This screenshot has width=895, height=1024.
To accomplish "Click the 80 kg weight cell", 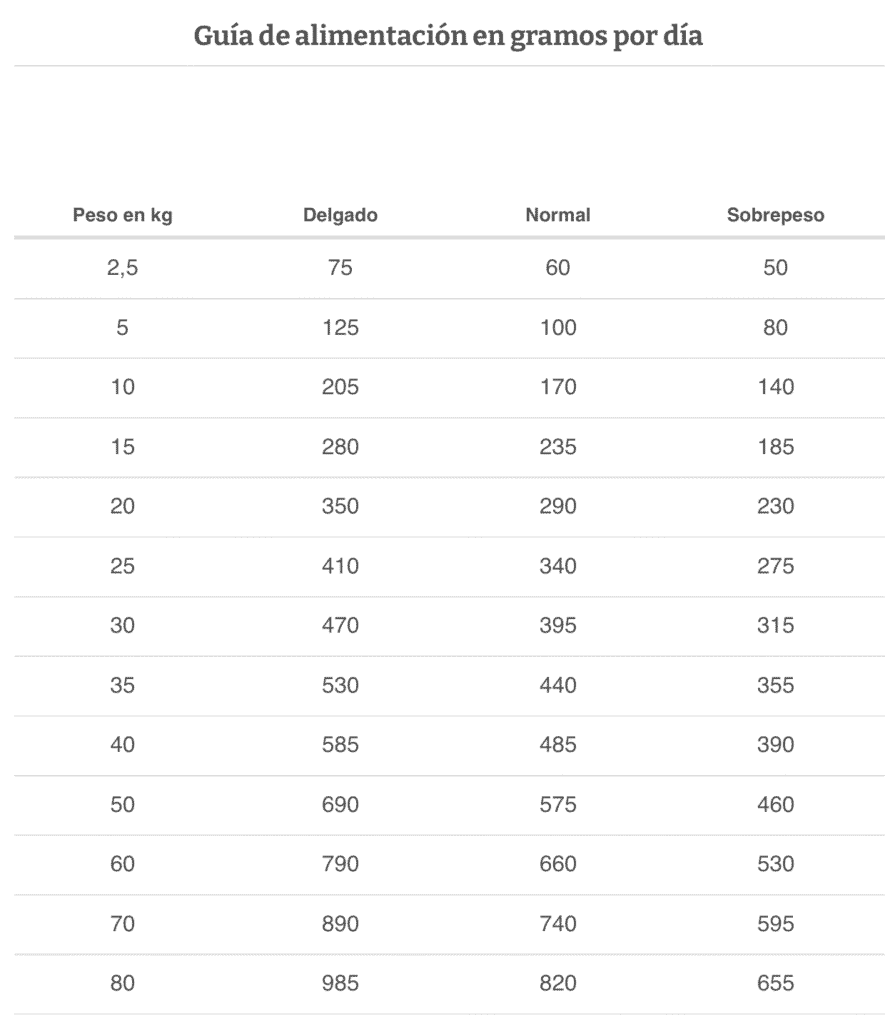I will [x=122, y=983].
